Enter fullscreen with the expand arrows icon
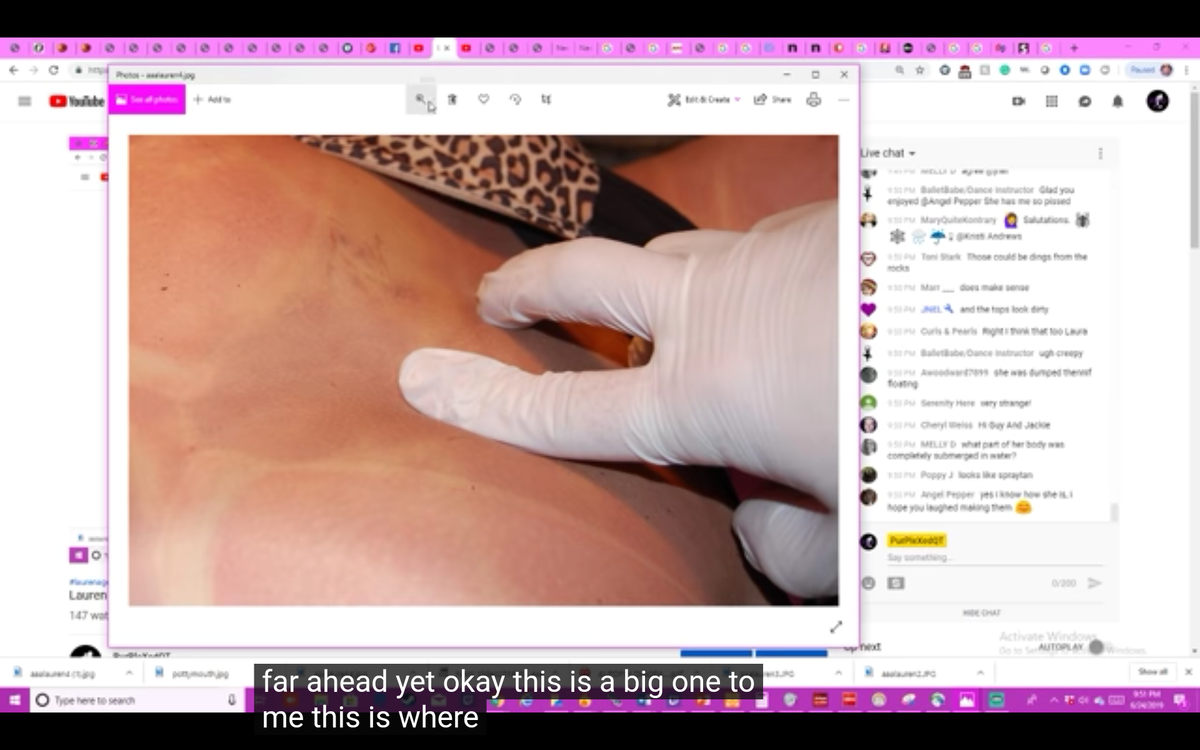1200x750 pixels. pyautogui.click(x=836, y=627)
